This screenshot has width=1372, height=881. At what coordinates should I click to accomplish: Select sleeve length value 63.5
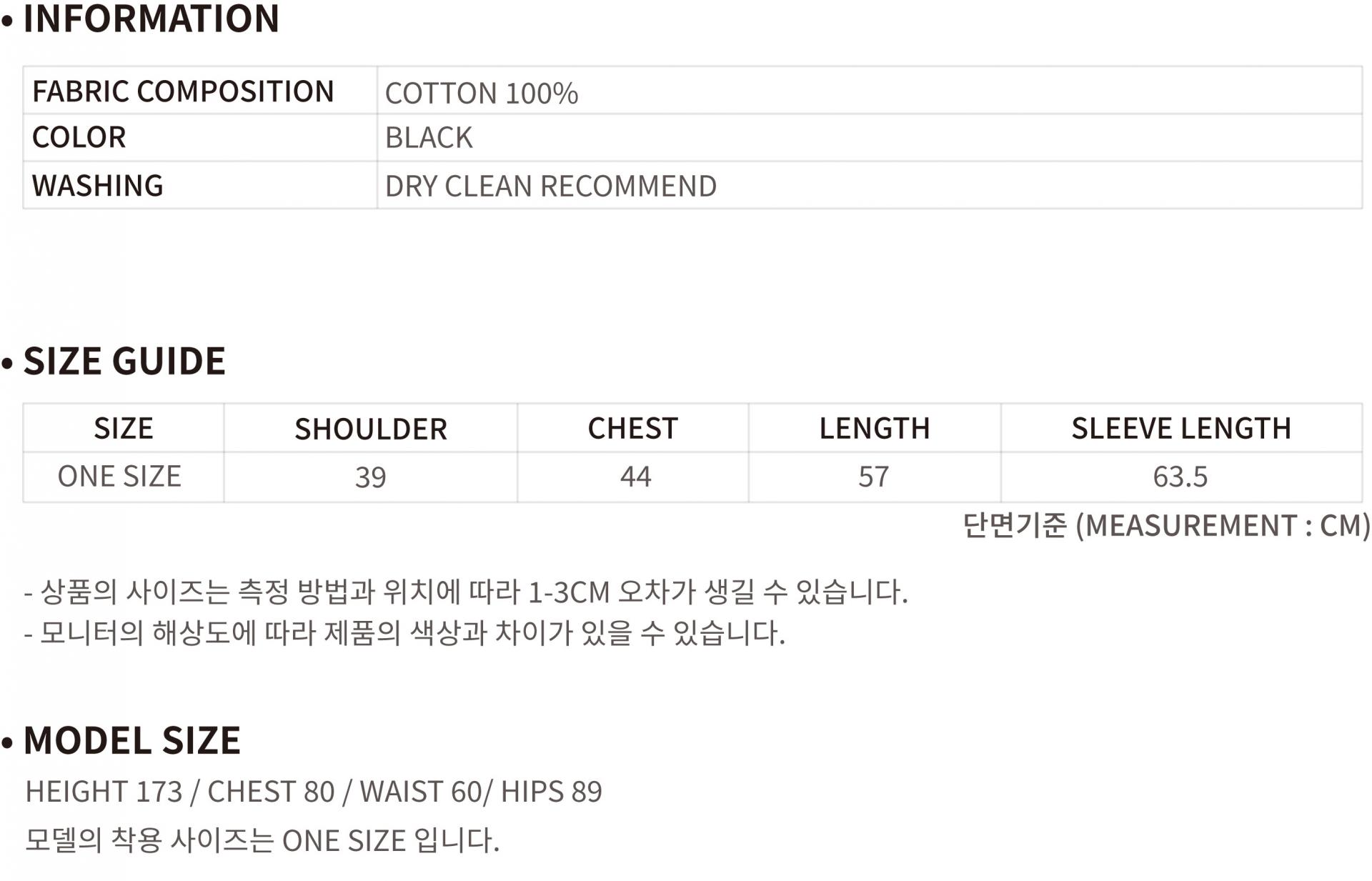pyautogui.click(x=1180, y=477)
